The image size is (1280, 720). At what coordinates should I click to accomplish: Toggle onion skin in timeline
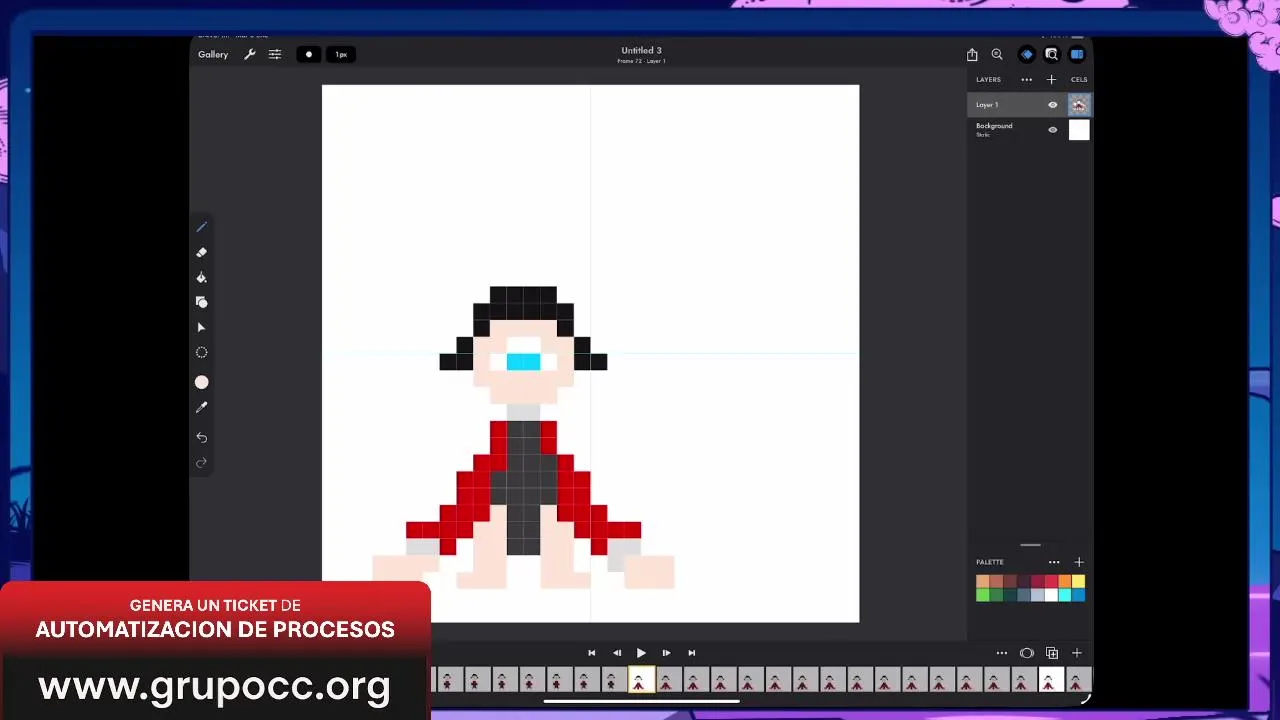point(1026,653)
